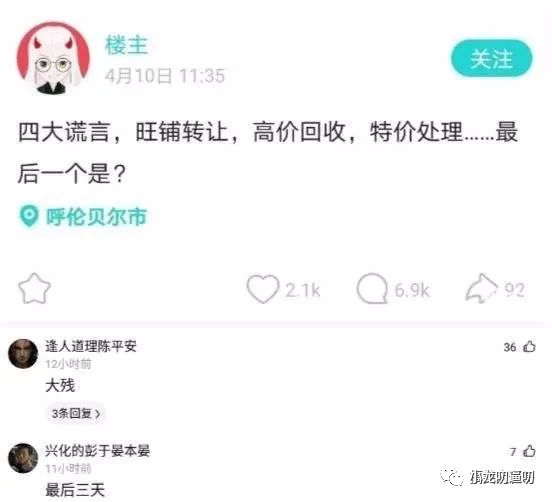Follow the poster with 关注 button
Viewport: 552px width, 502px height.
[x=491, y=58]
